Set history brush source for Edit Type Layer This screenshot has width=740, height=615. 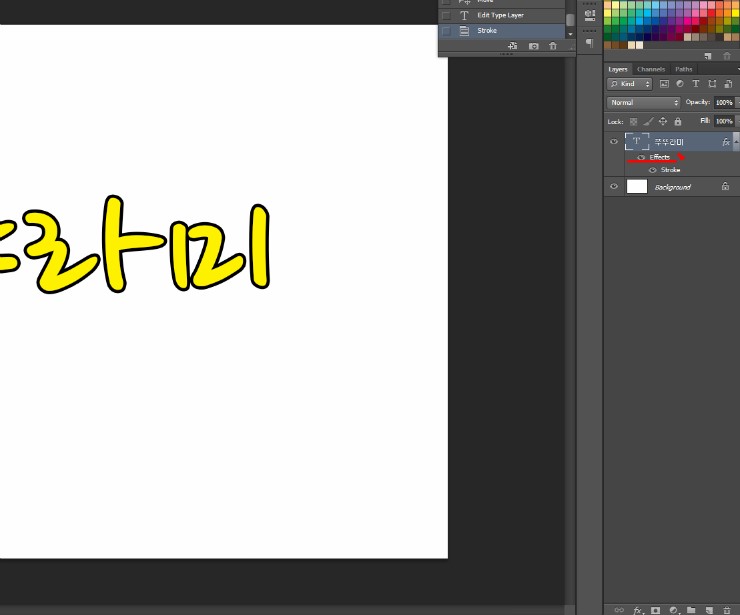tap(446, 16)
